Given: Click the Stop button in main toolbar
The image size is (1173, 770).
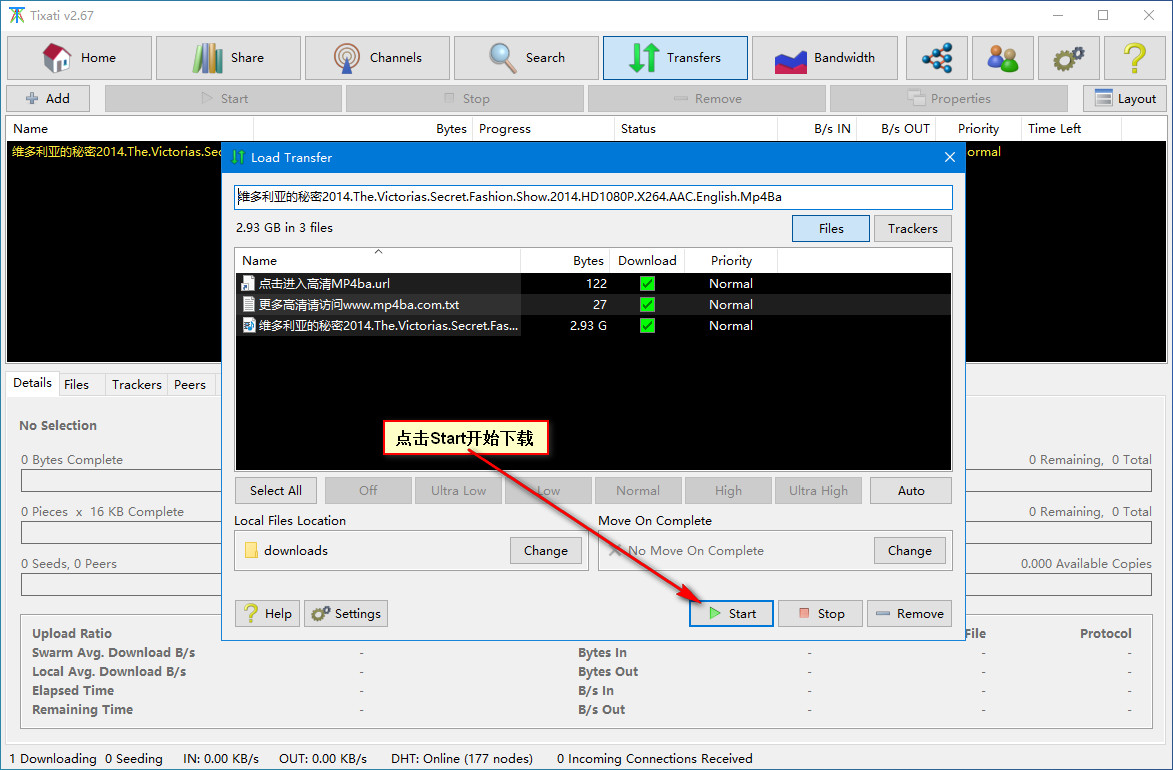Looking at the screenshot, I should (x=465, y=99).
